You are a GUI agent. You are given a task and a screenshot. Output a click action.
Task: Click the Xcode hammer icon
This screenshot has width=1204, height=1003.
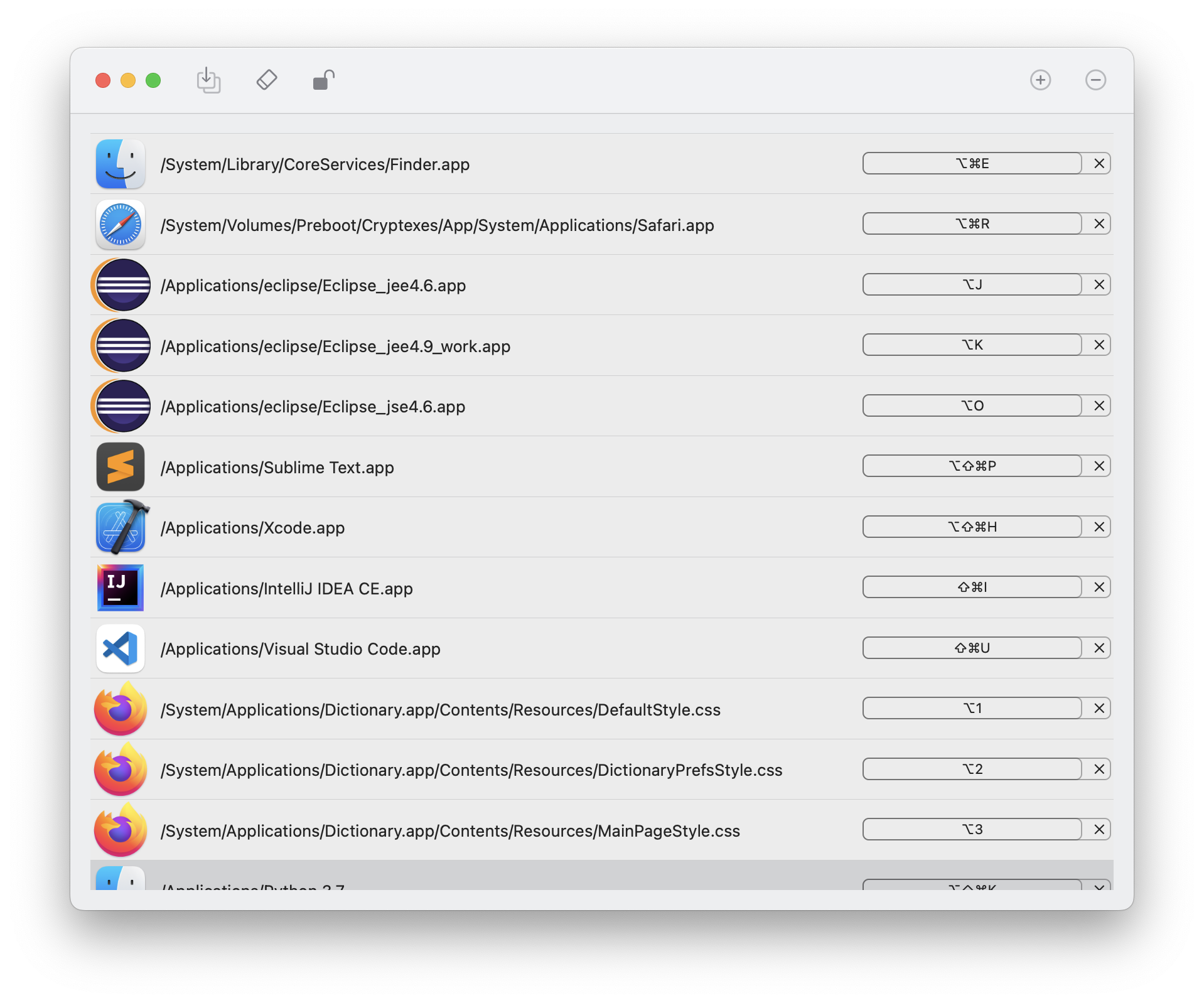coord(122,527)
